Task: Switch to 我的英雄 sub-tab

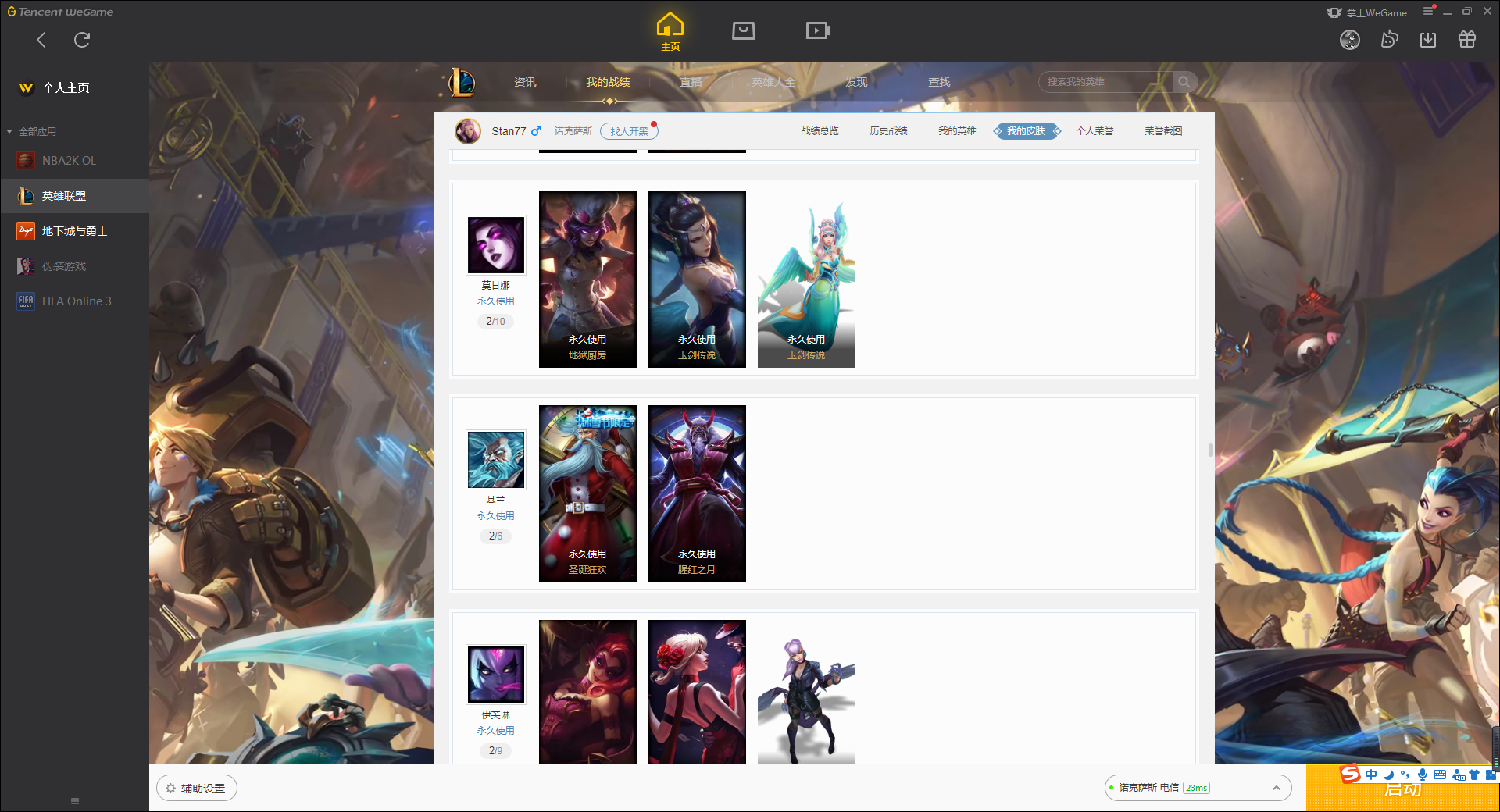Action: coord(957,131)
